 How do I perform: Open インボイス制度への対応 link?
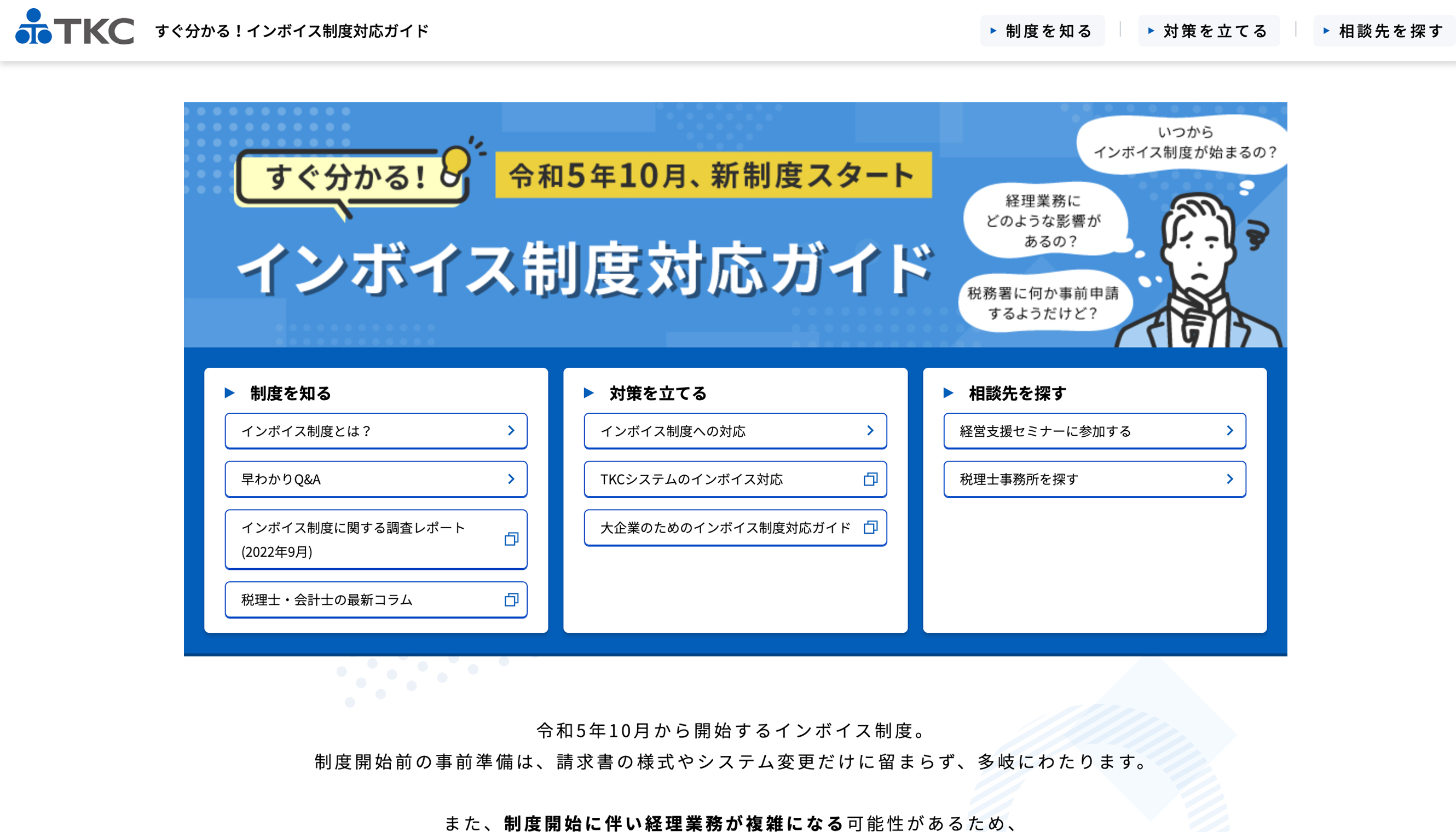pos(736,431)
